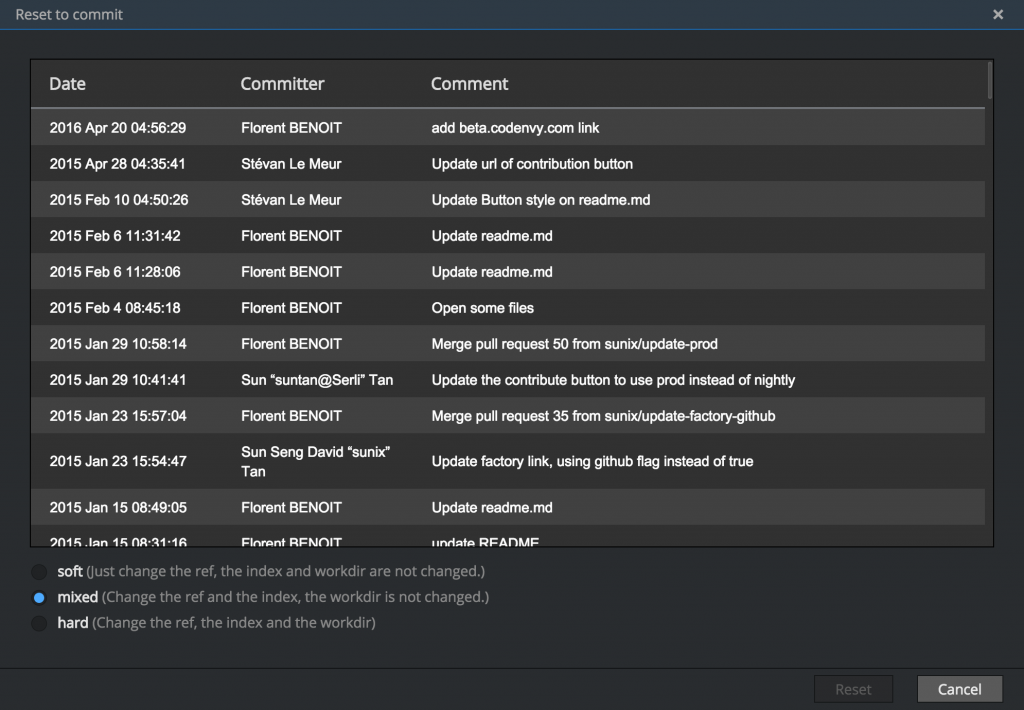Select commit 'Update Button style on readme.md'
This screenshot has height=710, width=1024.
540,200
